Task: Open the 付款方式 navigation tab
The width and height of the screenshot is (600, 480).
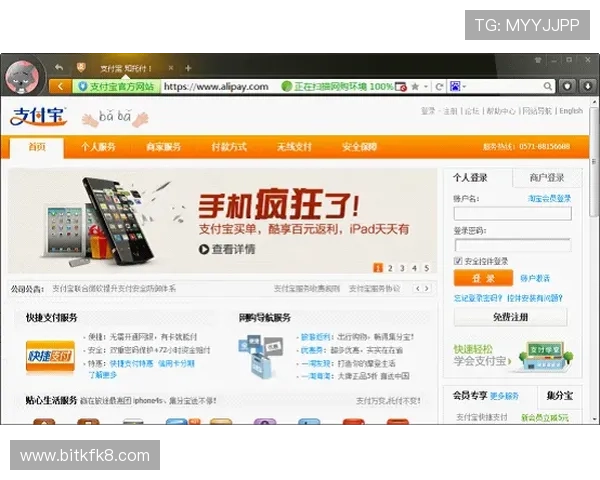Action: tap(229, 147)
